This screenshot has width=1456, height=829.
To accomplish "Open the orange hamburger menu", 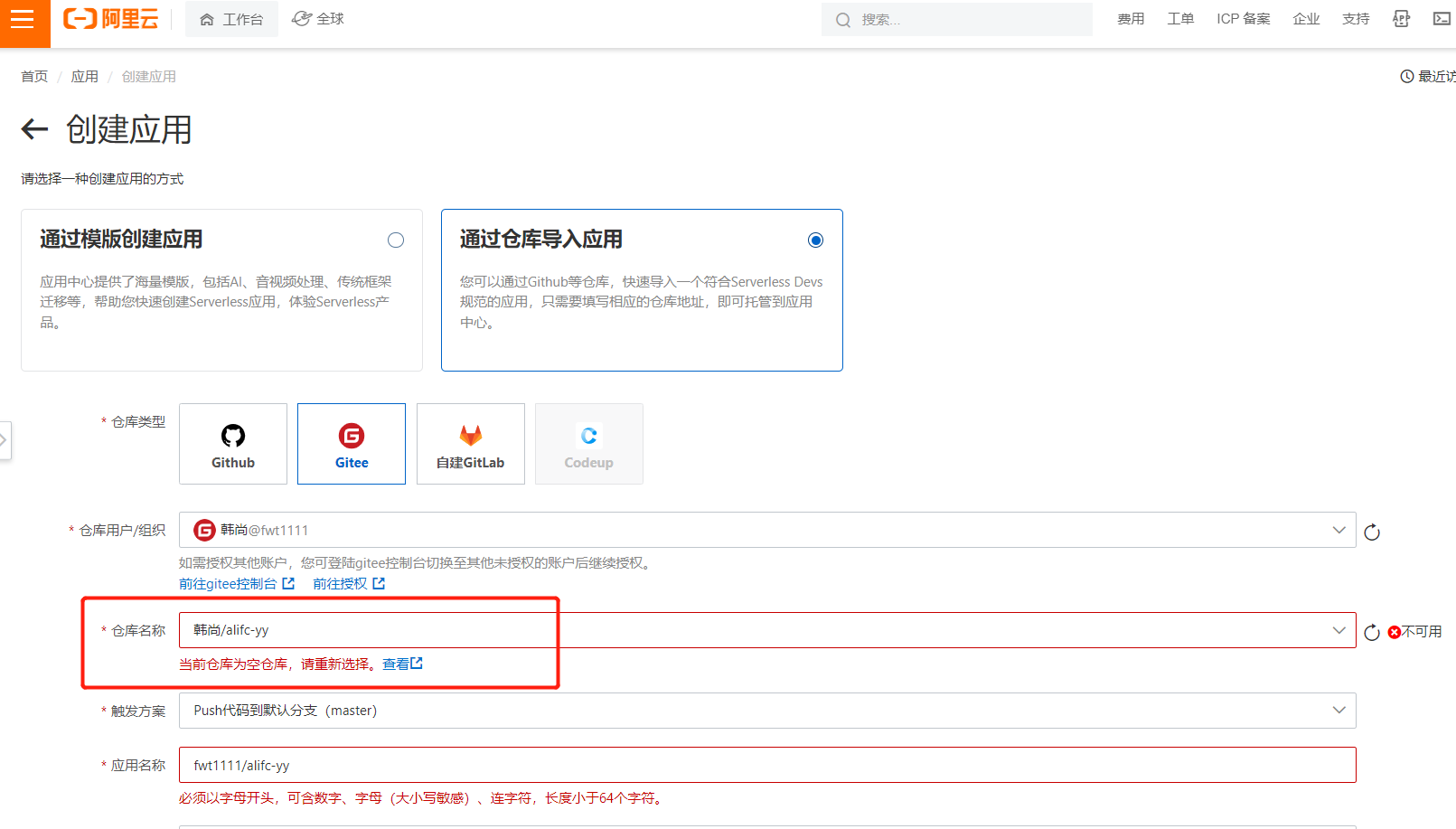I will (23, 20).
